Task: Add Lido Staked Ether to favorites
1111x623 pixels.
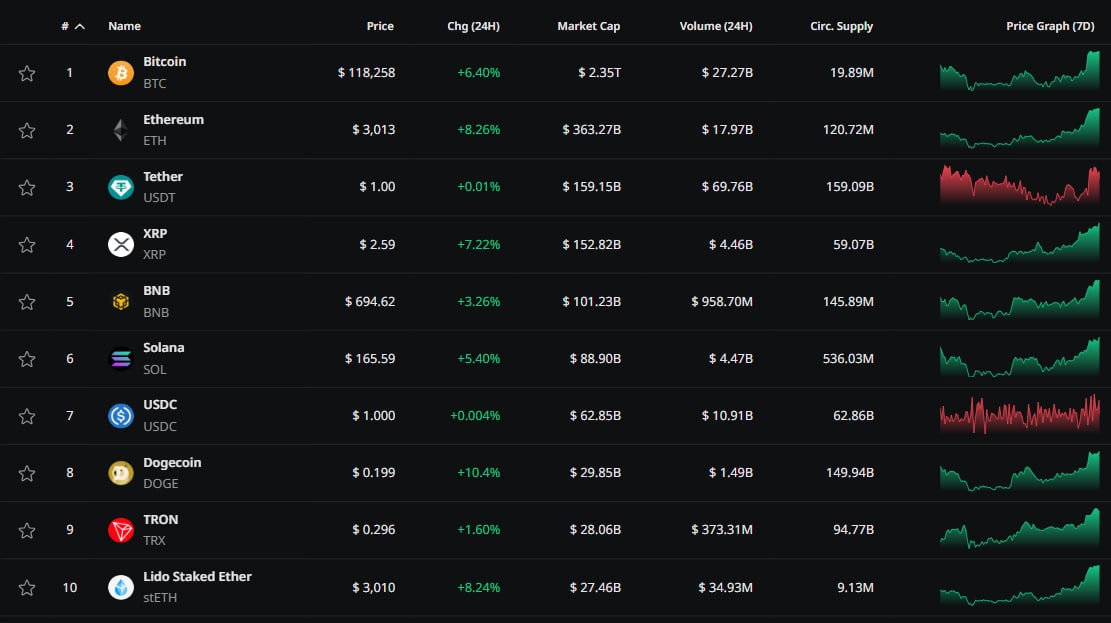Action: tap(27, 588)
